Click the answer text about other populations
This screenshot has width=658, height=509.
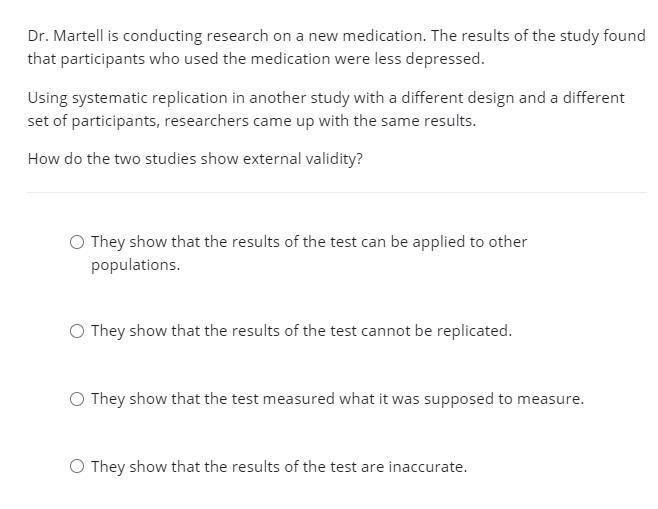point(309,253)
